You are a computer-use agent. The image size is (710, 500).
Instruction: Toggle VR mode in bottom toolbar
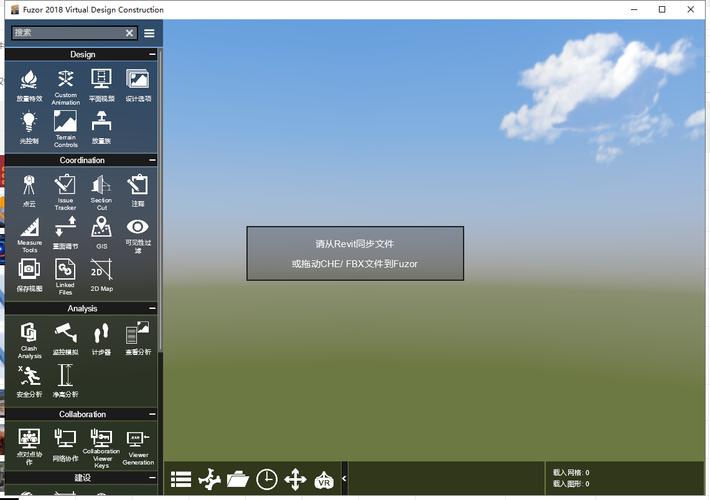[x=324, y=480]
